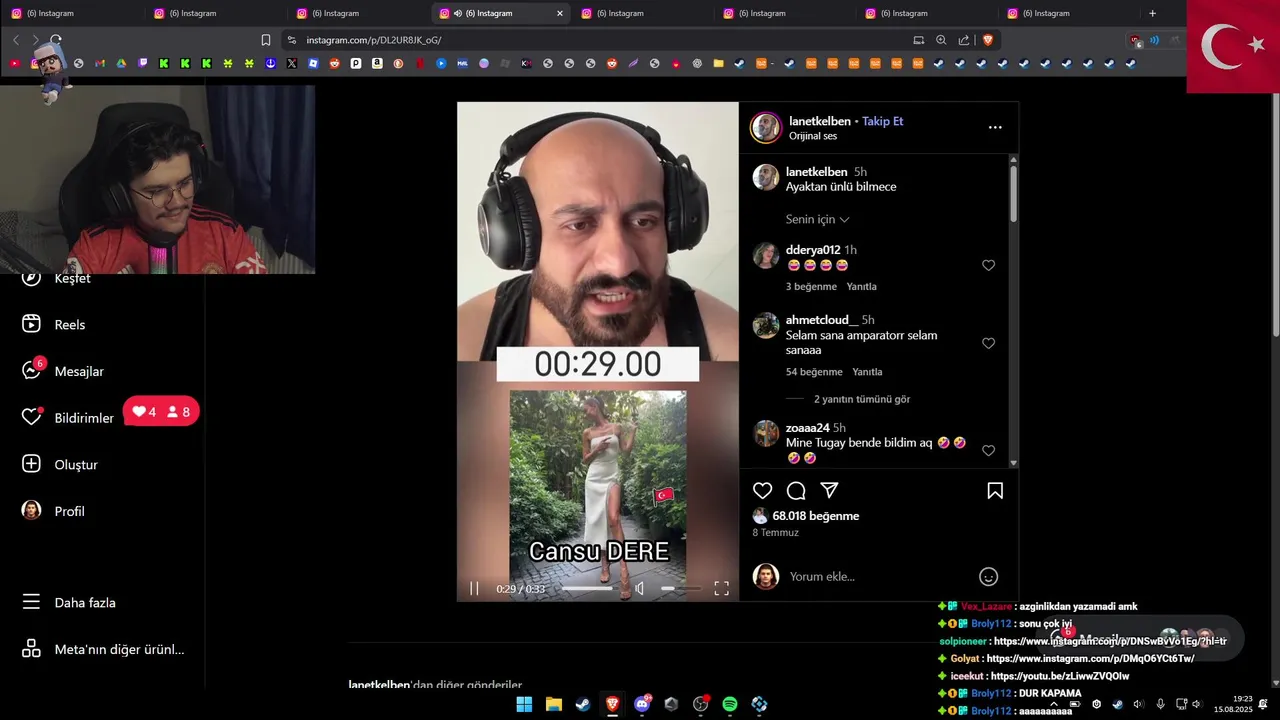Open Brave Shields lion icon
The height and width of the screenshot is (720, 1280).
coord(988,40)
